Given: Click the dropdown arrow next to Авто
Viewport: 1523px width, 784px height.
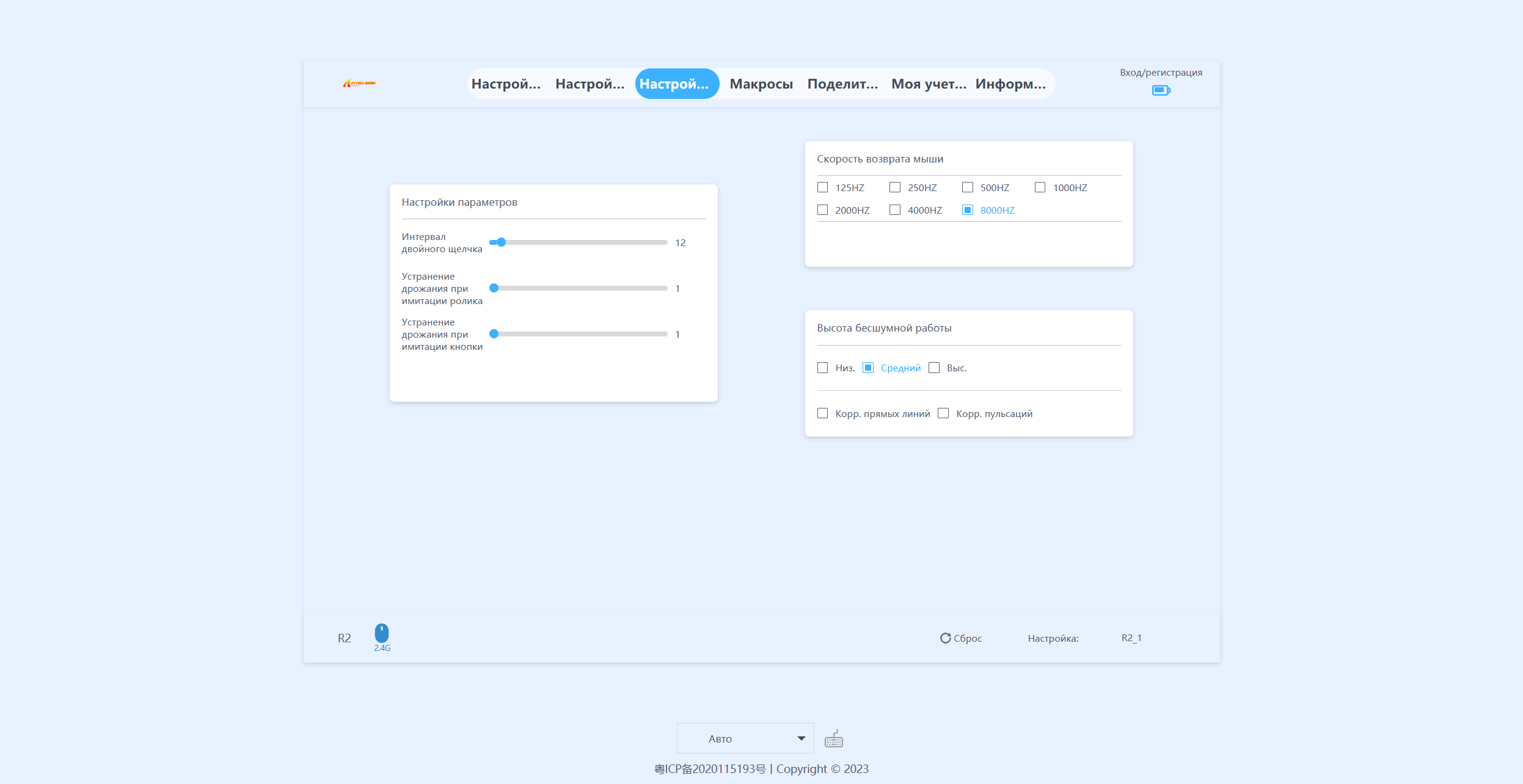Looking at the screenshot, I should [x=801, y=739].
